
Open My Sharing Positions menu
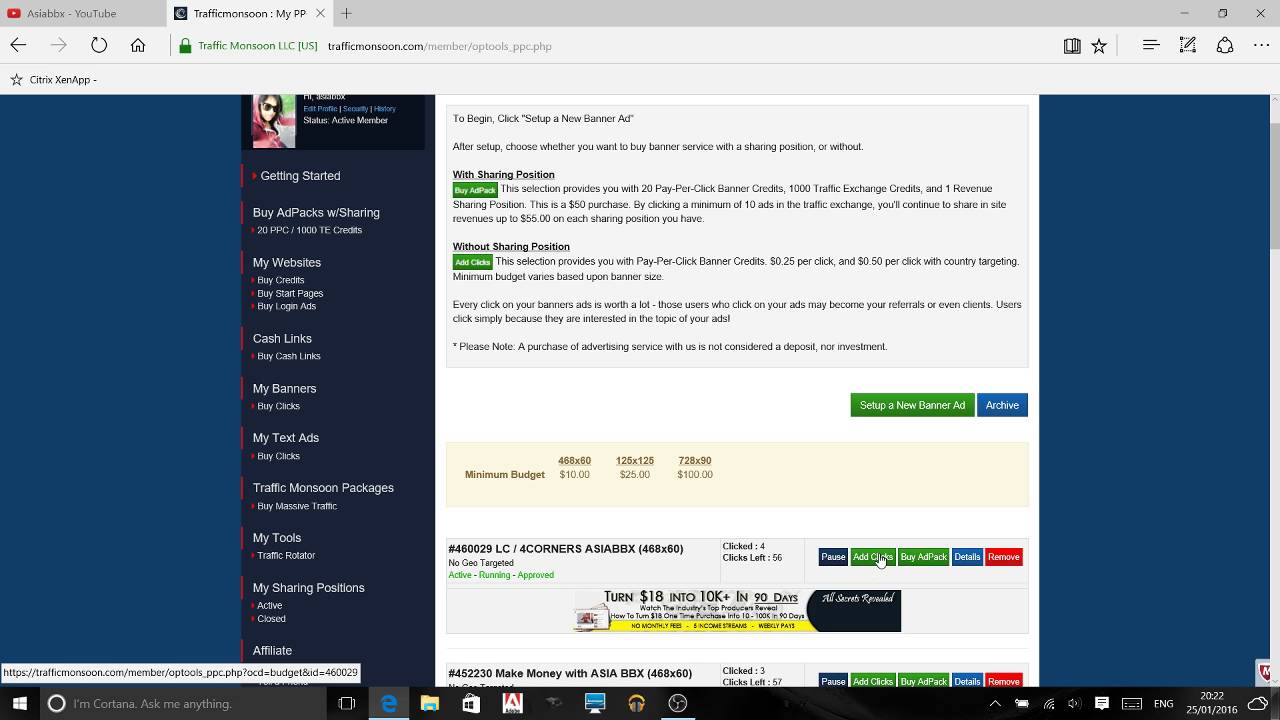(308, 587)
